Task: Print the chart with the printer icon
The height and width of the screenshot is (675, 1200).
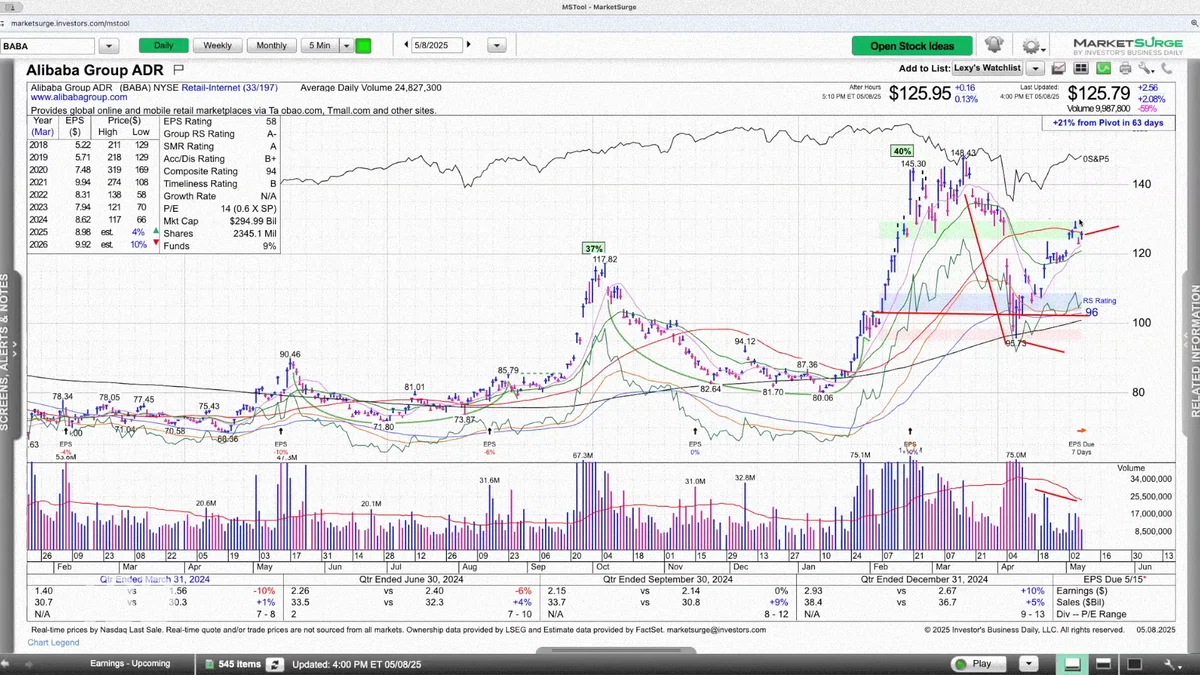Action: pos(1126,68)
